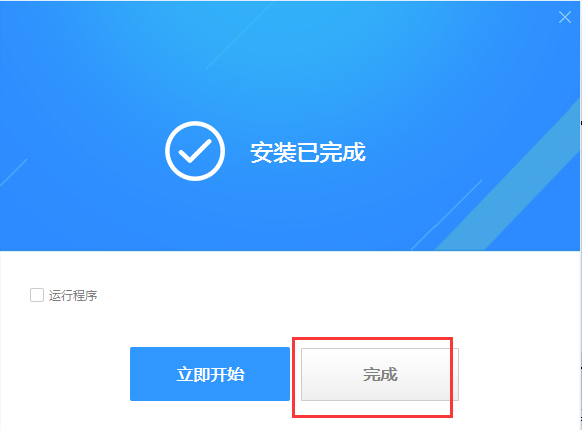Click the 安装已完成 heading text
Image resolution: width=582 pixels, height=430 pixels.
[308, 152]
